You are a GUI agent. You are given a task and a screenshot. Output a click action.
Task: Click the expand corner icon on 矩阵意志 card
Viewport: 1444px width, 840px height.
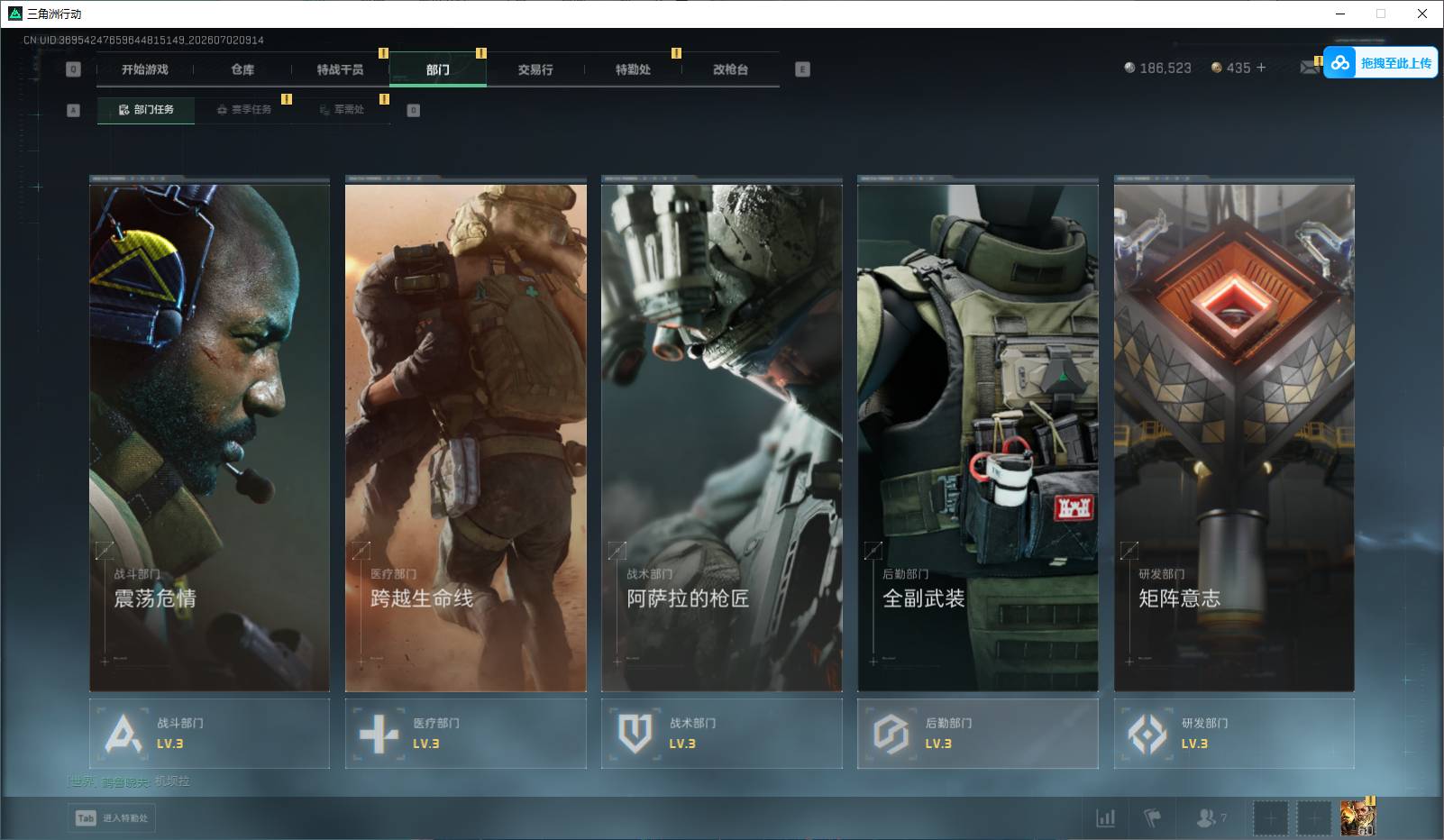click(1129, 550)
